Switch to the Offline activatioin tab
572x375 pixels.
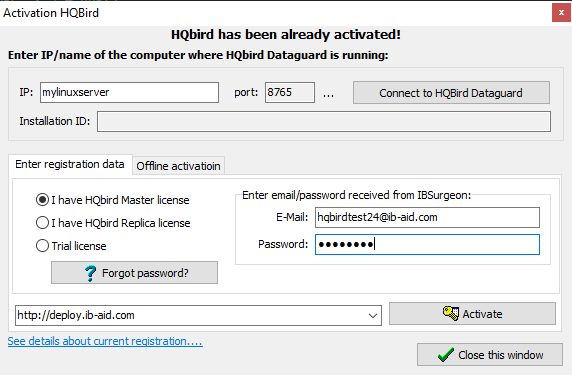pyautogui.click(x=178, y=166)
